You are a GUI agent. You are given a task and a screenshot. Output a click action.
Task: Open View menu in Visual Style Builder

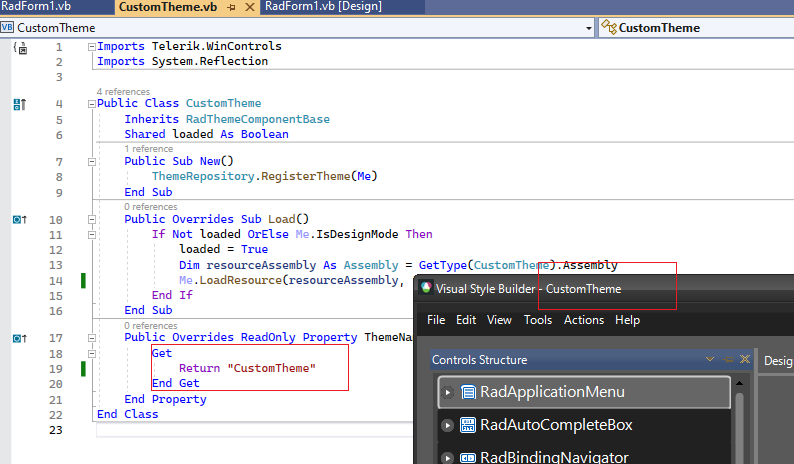[499, 320]
